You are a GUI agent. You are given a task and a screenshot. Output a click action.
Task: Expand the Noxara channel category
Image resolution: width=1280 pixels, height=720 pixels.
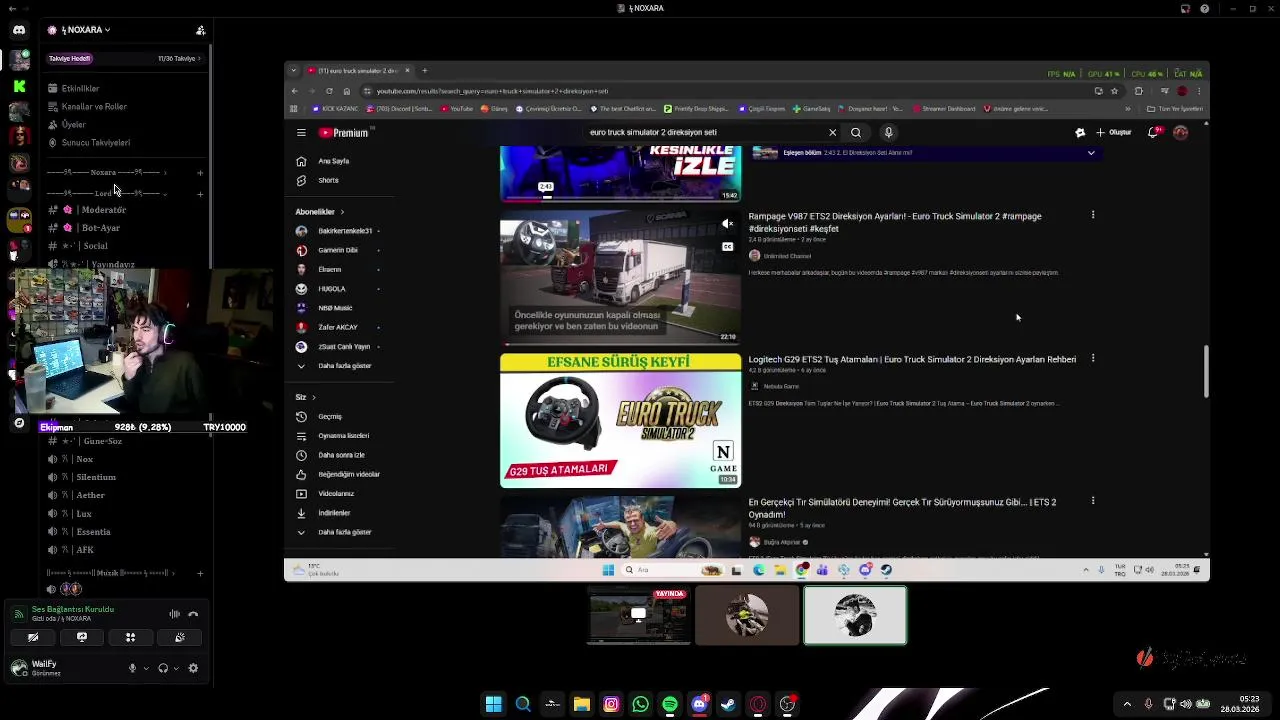(x=105, y=172)
